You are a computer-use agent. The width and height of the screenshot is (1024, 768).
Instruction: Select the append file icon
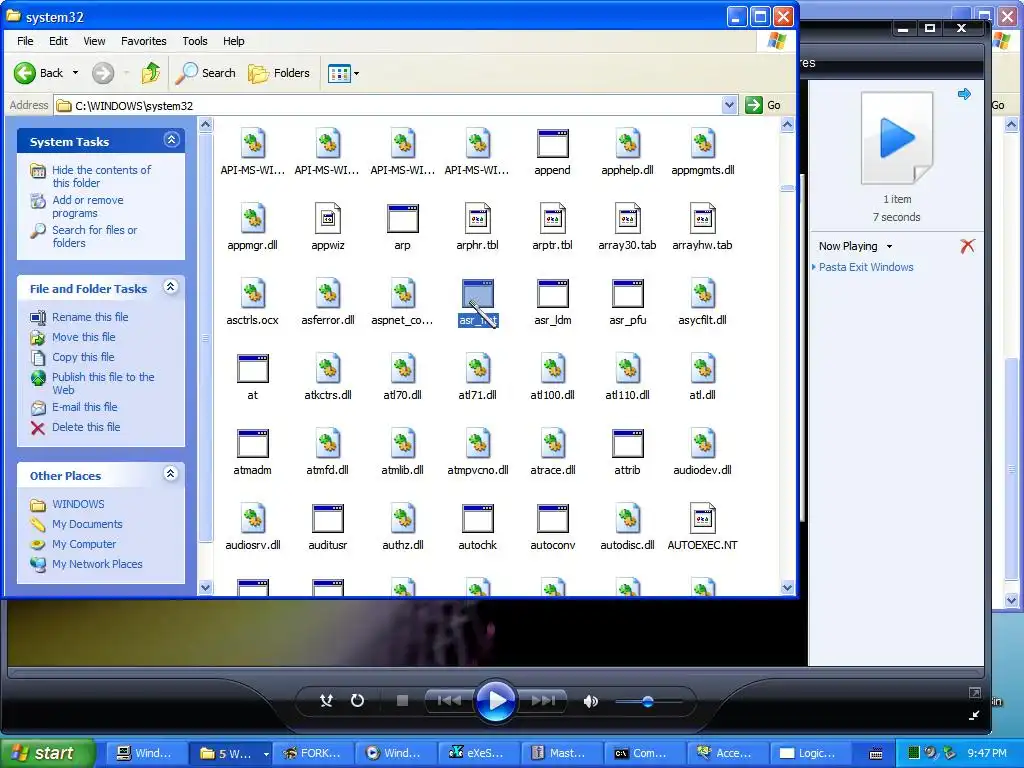tap(552, 144)
